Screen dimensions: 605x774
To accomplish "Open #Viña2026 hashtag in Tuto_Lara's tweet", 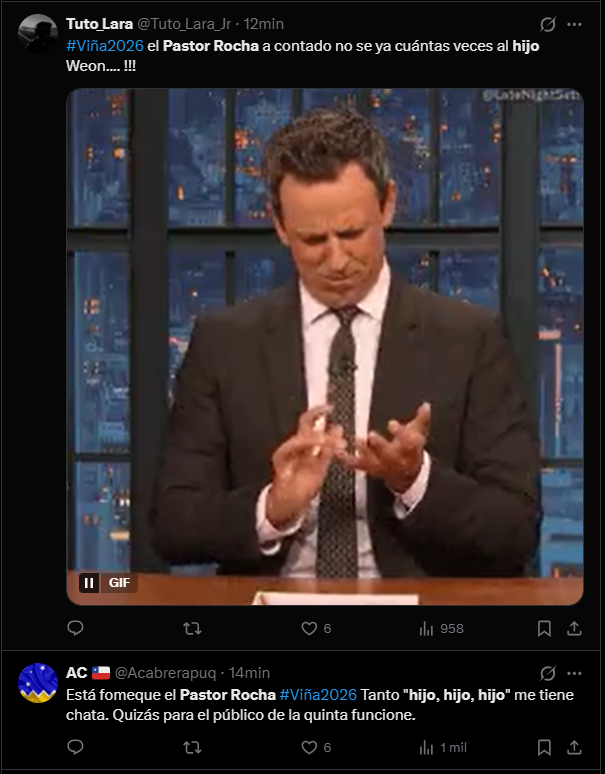I will [x=105, y=46].
